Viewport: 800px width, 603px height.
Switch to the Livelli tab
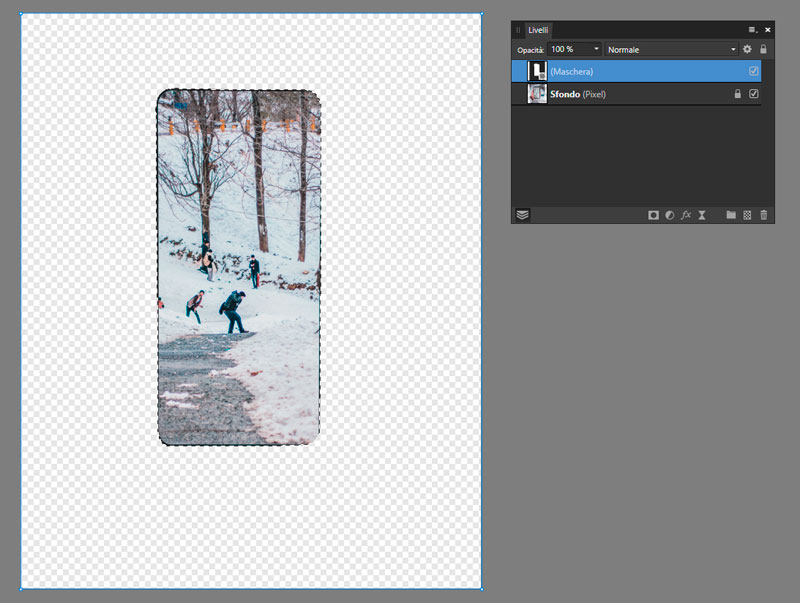pyautogui.click(x=538, y=30)
